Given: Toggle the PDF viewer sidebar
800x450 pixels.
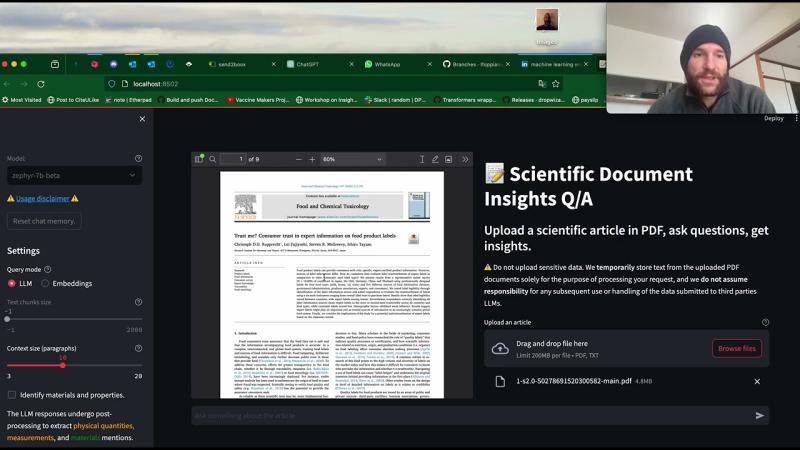Looking at the screenshot, I should [x=198, y=159].
